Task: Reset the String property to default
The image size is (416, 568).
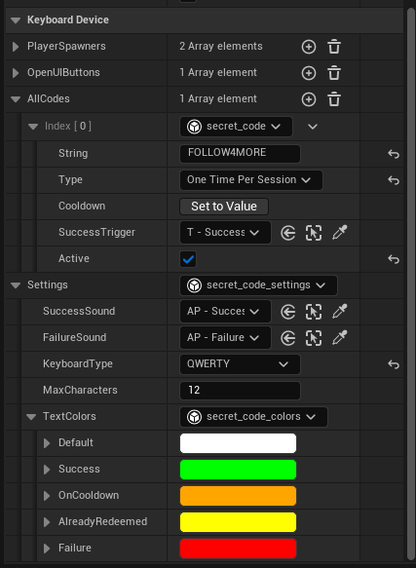Action: [x=393, y=154]
